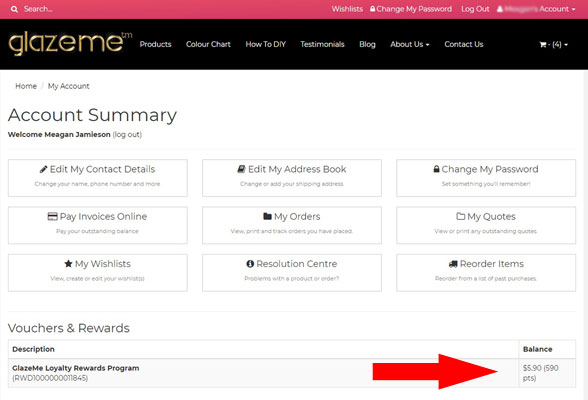588x400 pixels.
Task: Click the (log out) link beside welcome
Action: click(127, 135)
